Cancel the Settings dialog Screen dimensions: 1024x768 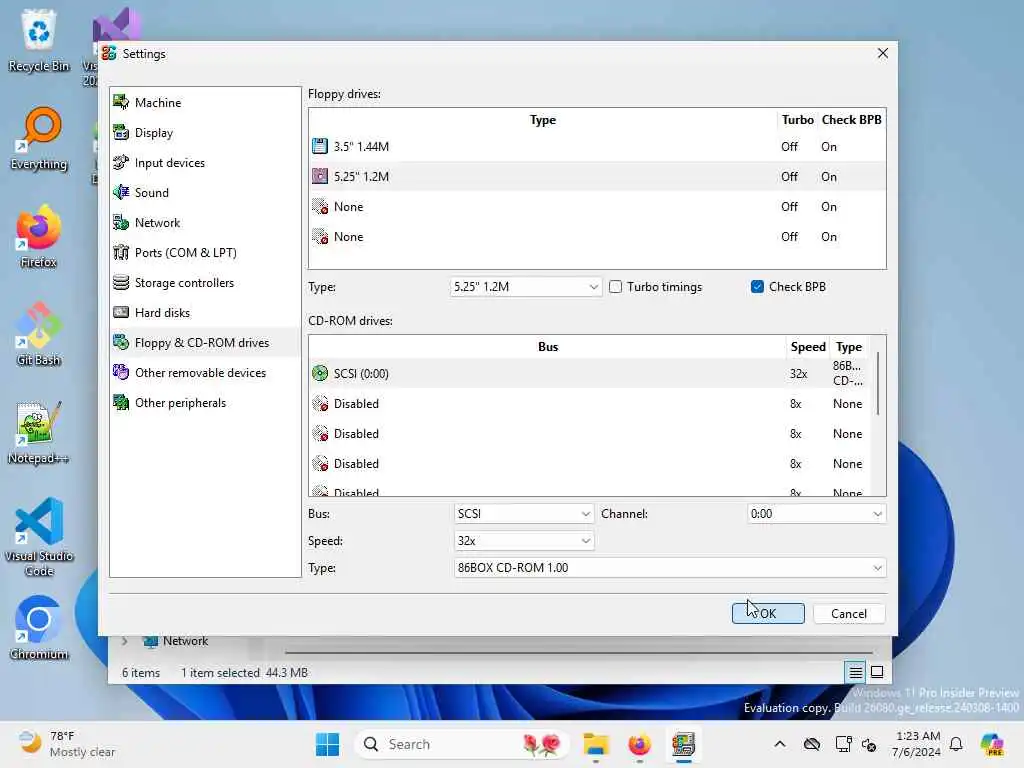tap(849, 613)
